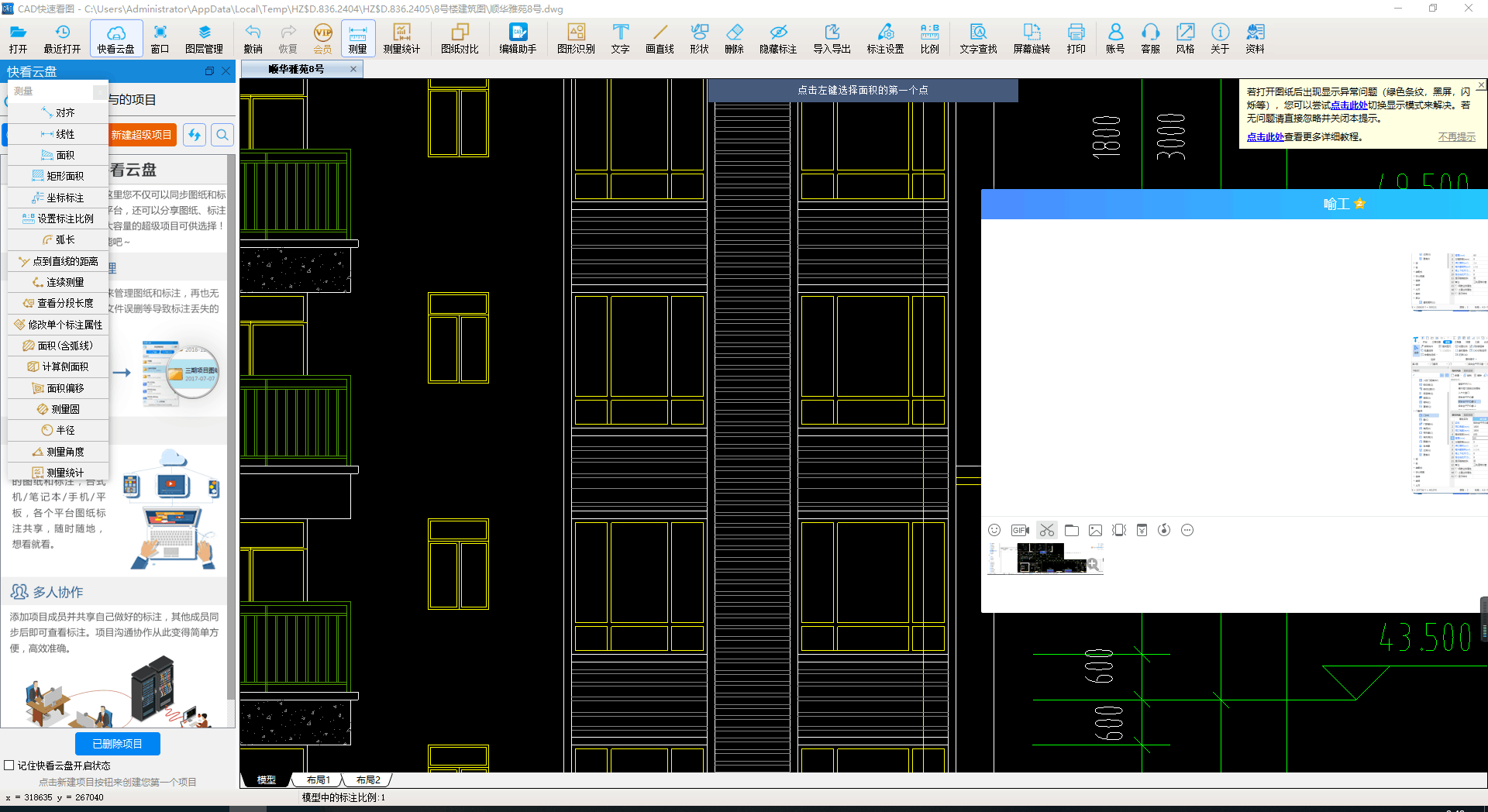Screen dimensions: 1488x812
Task: Open a drawing file with 打开
Action: pyautogui.click(x=19, y=38)
